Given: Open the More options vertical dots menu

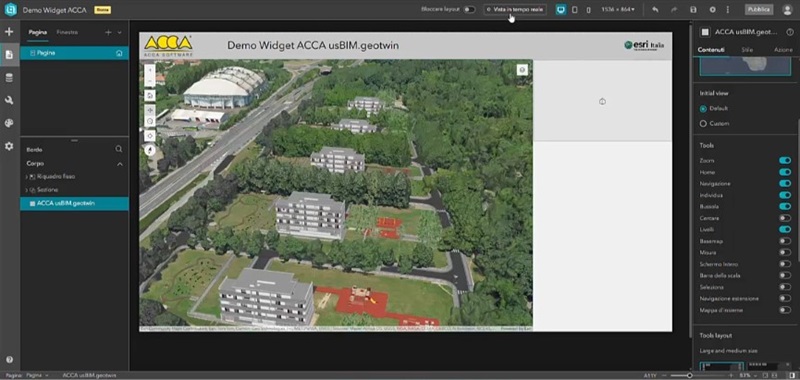Looking at the screenshot, I should tap(728, 10).
